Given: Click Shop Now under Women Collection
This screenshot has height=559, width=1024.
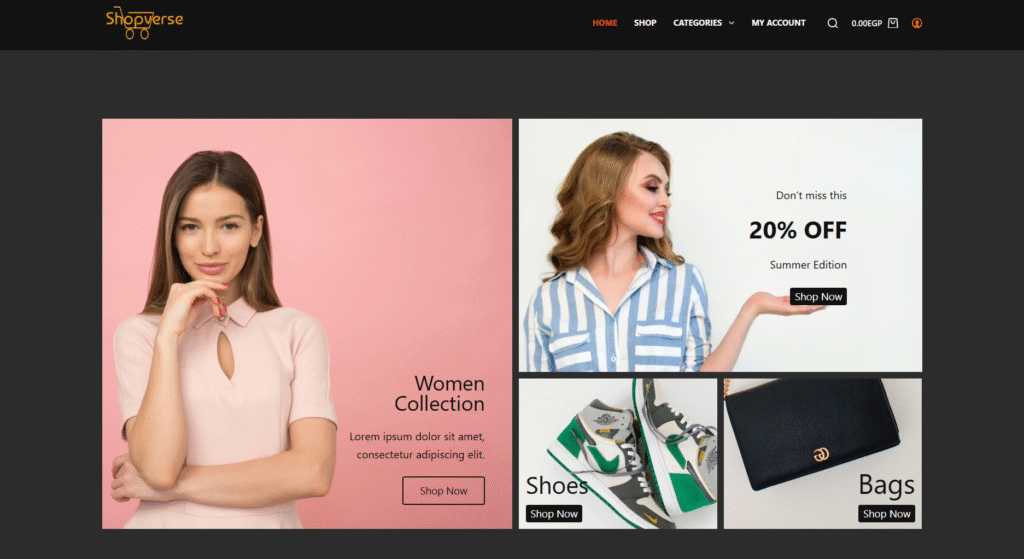Looking at the screenshot, I should point(443,490).
